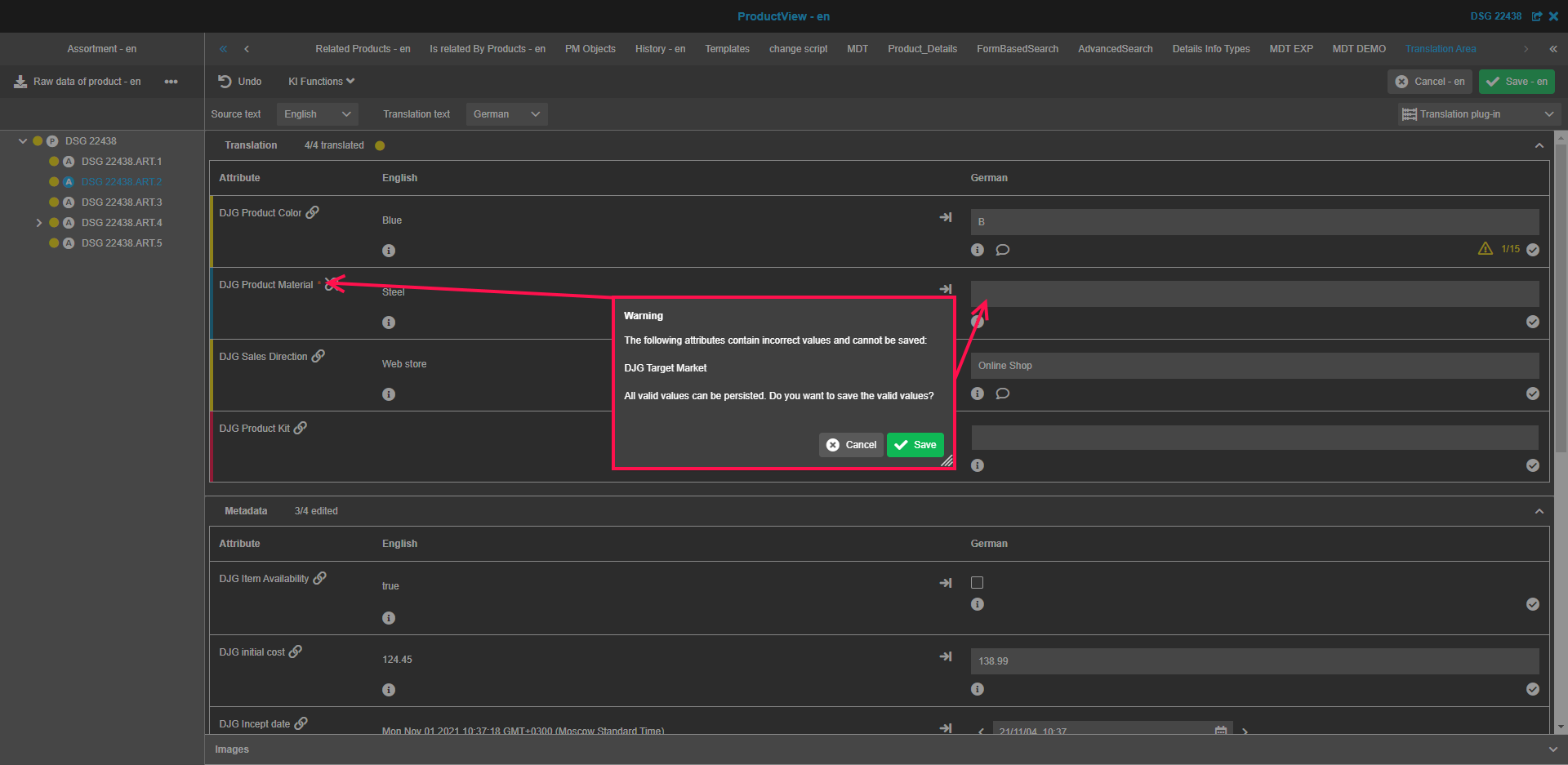Image resolution: width=1568 pixels, height=765 pixels.
Task: Switch to the History - en tab
Action: [x=660, y=49]
